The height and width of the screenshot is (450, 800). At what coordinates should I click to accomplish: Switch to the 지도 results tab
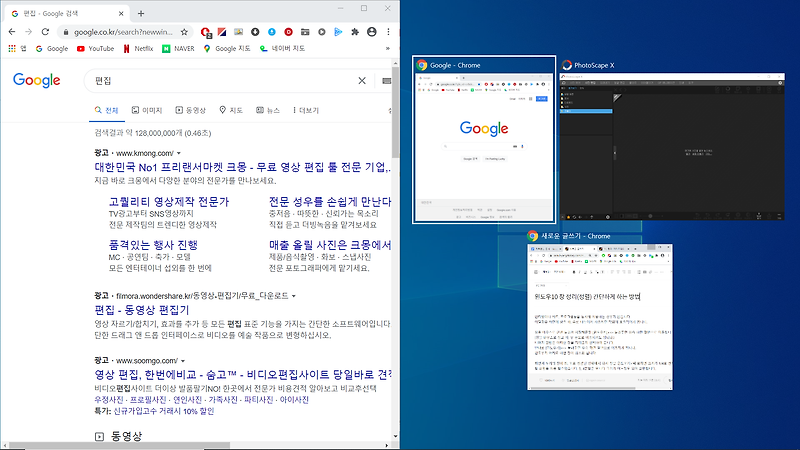coord(231,110)
